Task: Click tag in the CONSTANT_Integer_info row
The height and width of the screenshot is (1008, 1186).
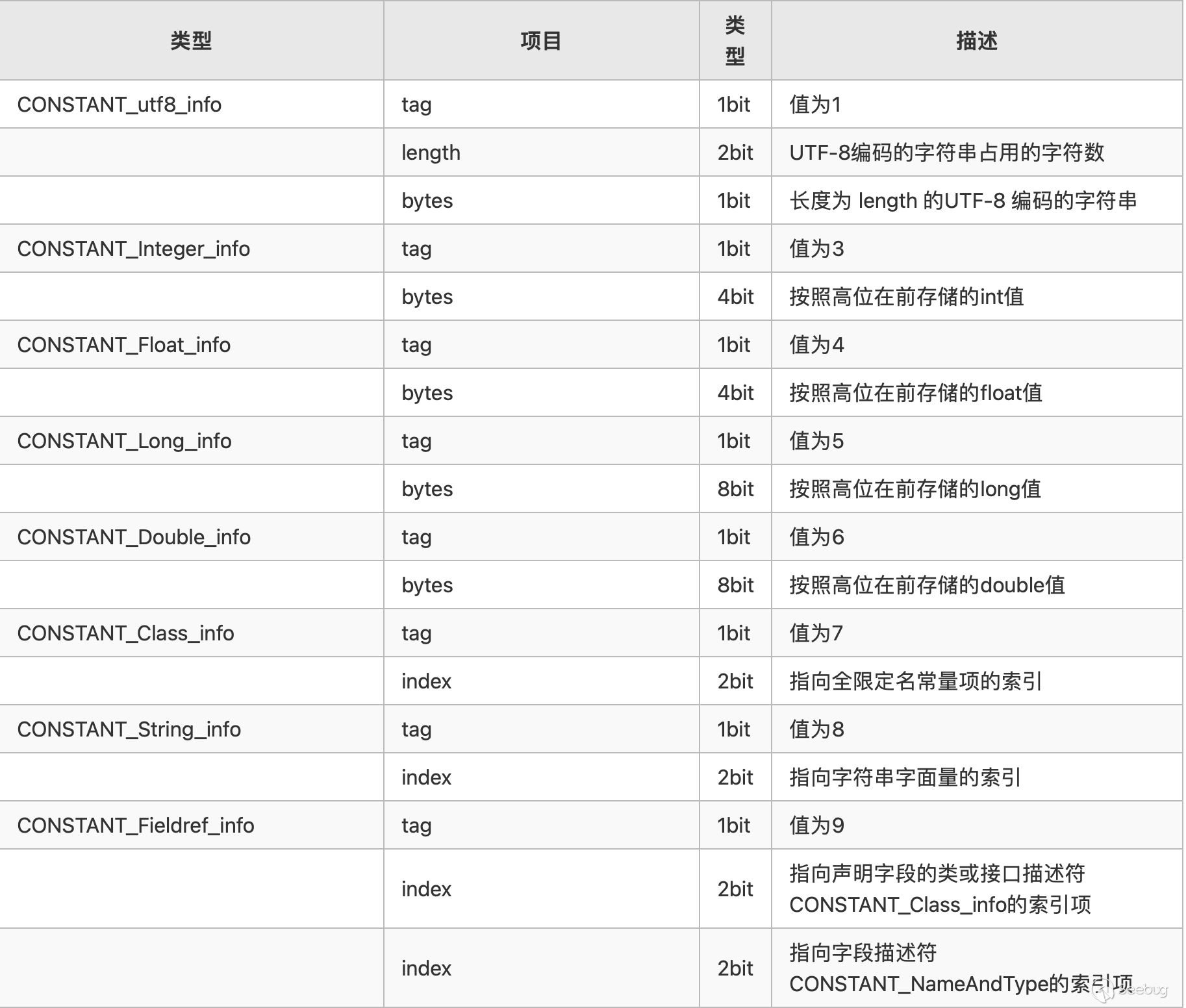Action: (416, 249)
